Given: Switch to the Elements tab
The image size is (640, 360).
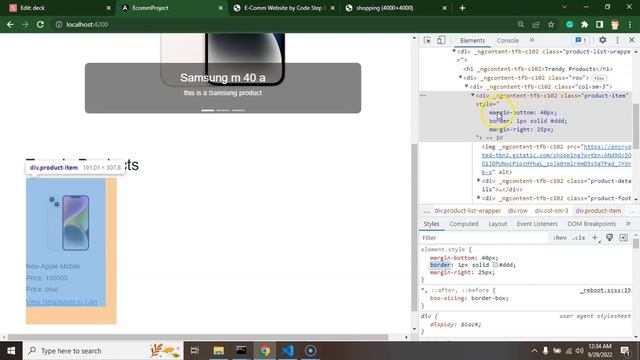Looking at the screenshot, I should pos(472,40).
